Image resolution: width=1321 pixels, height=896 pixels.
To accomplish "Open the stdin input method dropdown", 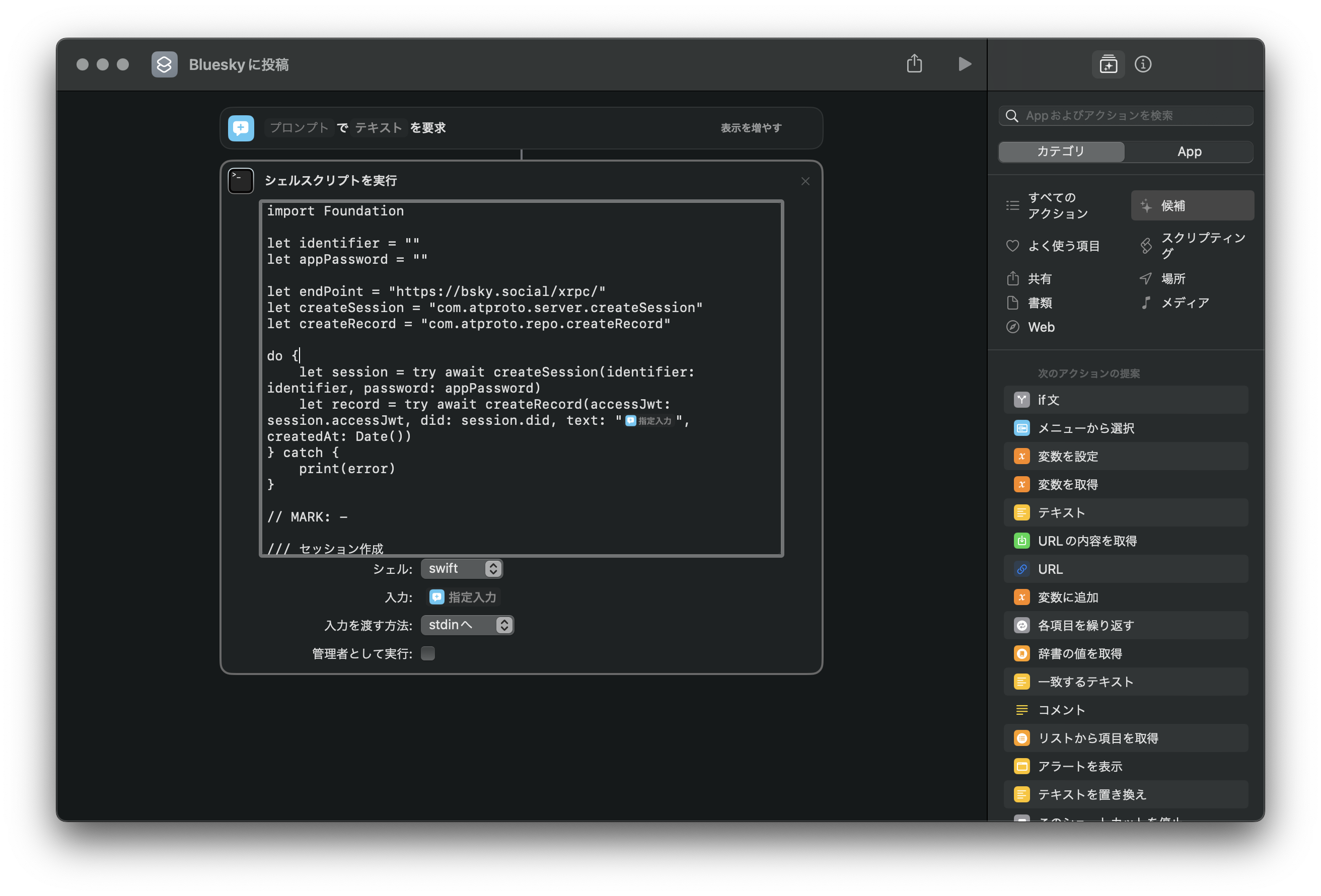I will [x=467, y=625].
